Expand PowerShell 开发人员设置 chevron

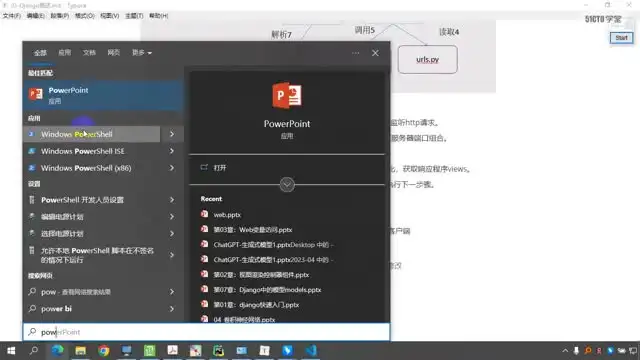point(172,200)
